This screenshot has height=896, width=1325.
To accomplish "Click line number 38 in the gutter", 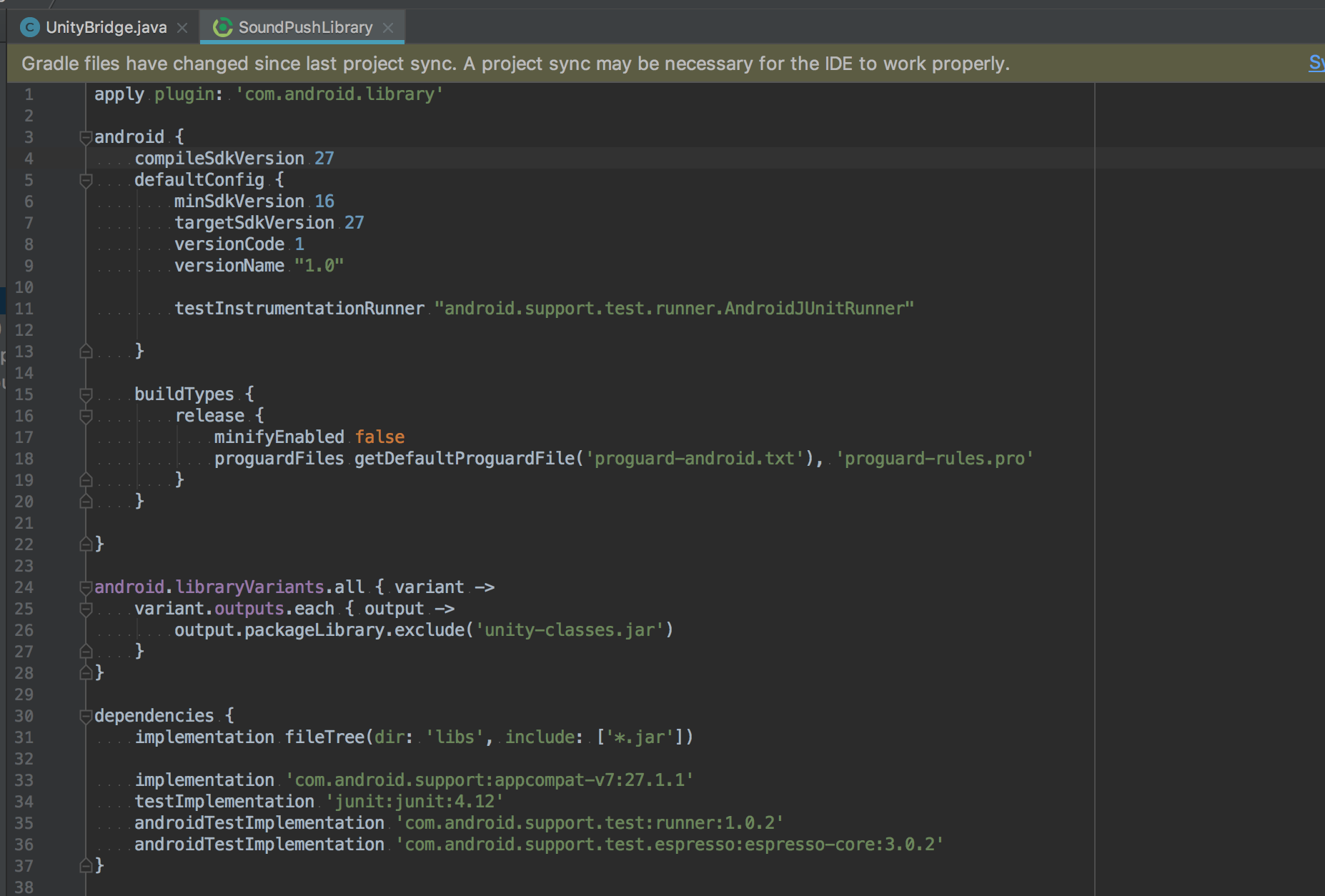I will coord(24,887).
